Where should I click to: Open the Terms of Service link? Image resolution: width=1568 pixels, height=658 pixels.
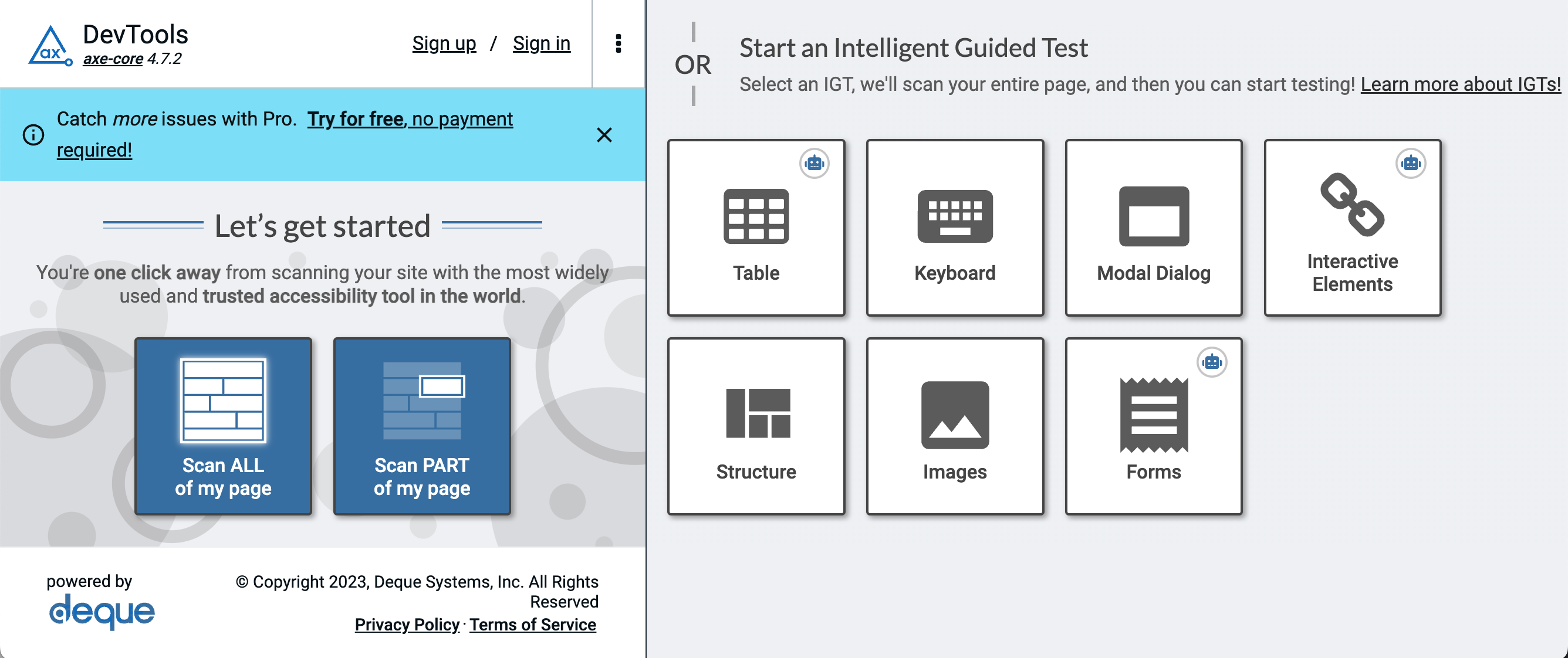pos(532,624)
